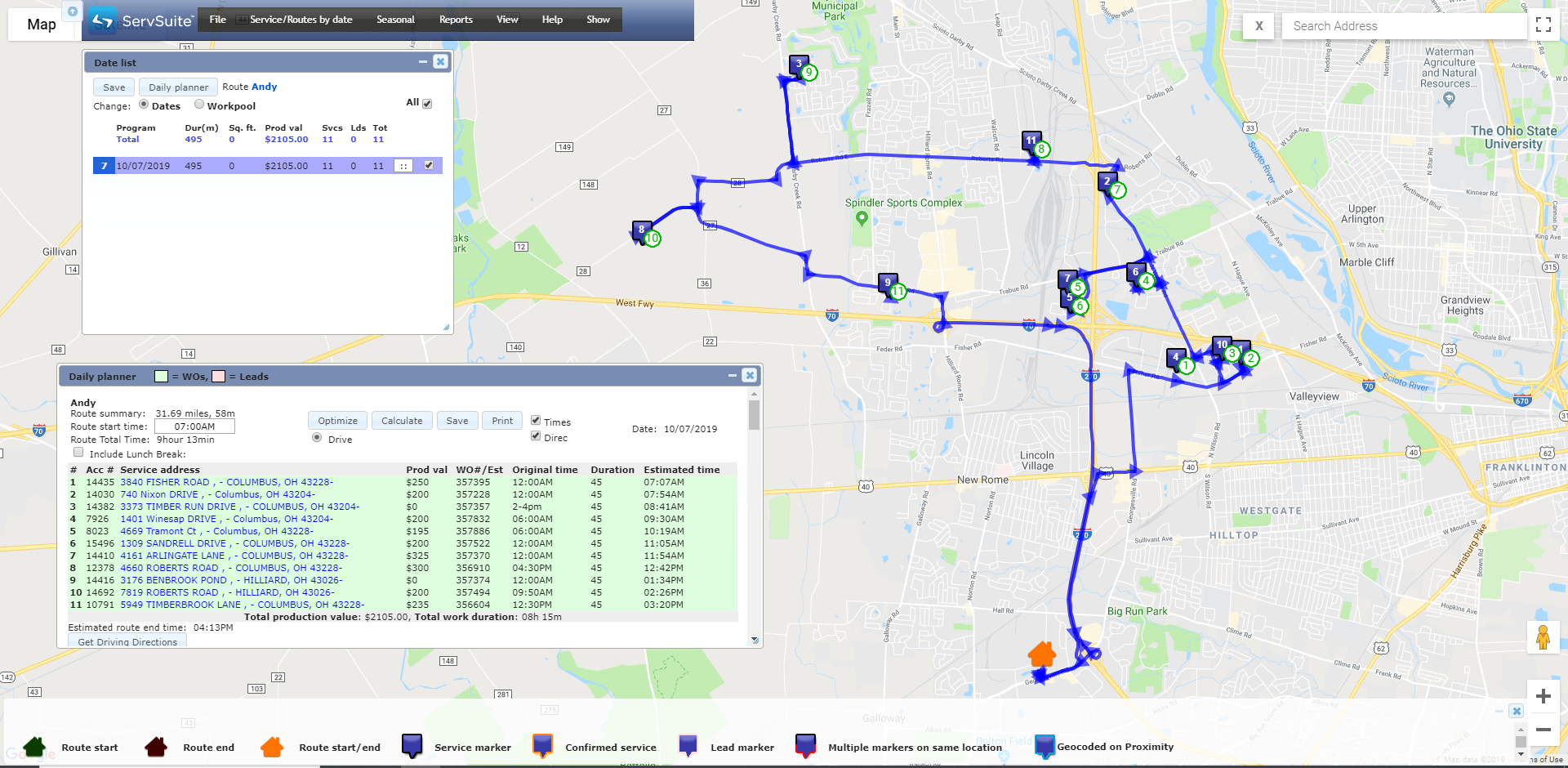Click green stop marker 1 on map
The image size is (1568, 768).
click(1187, 367)
